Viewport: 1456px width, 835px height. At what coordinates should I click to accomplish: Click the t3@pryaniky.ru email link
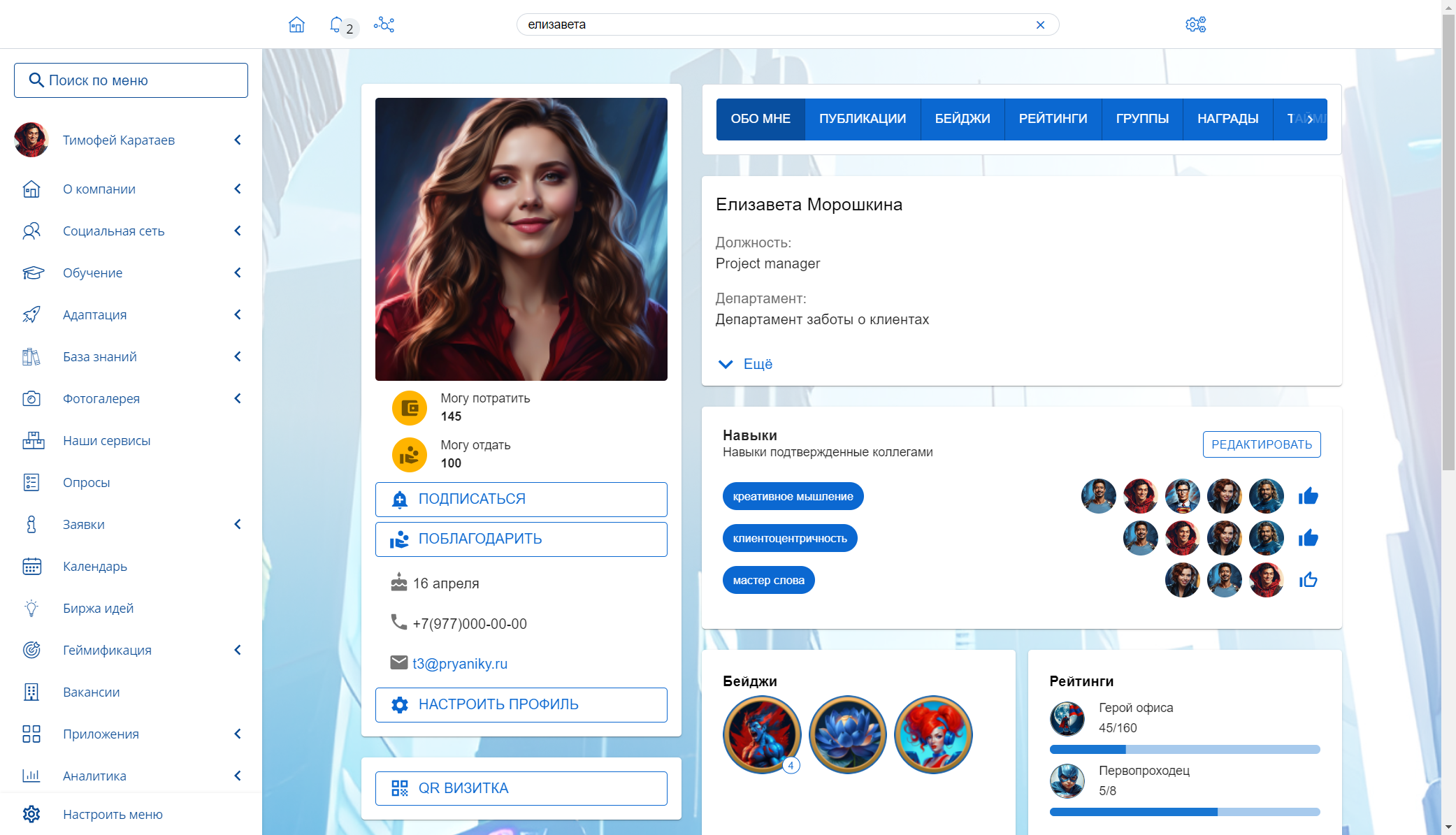click(460, 664)
